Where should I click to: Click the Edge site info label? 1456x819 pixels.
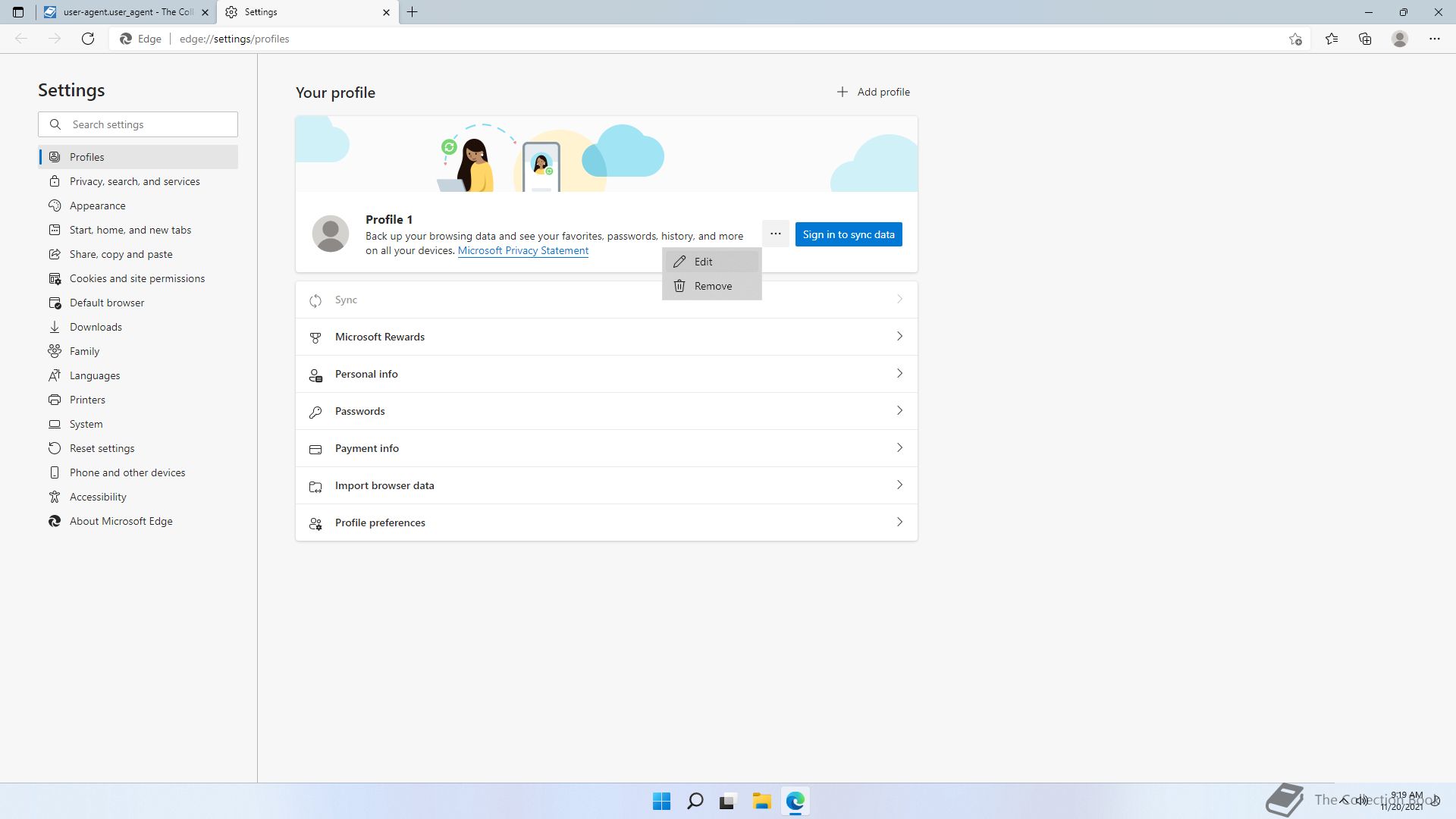141,39
